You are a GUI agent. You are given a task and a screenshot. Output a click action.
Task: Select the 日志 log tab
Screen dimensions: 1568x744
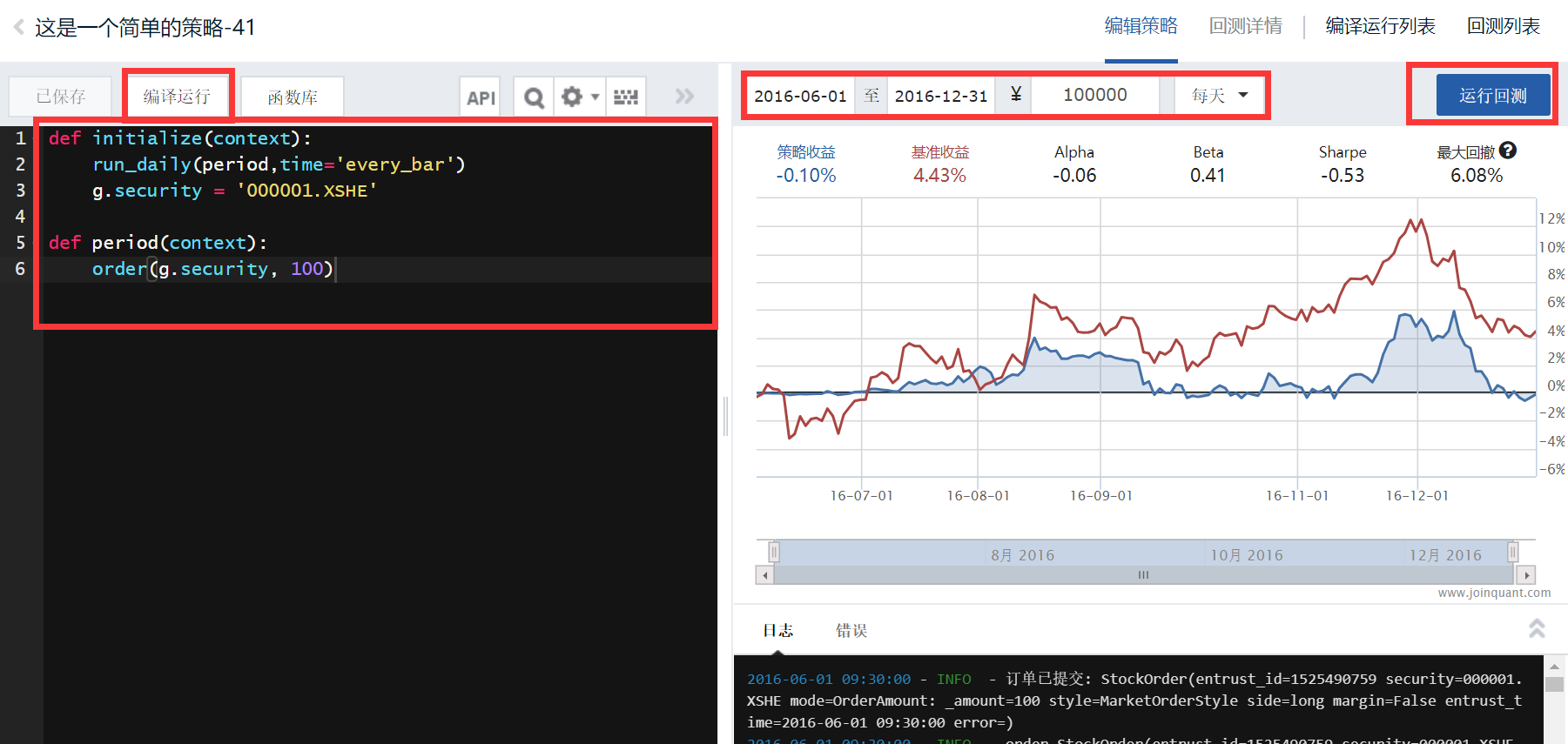click(x=777, y=630)
